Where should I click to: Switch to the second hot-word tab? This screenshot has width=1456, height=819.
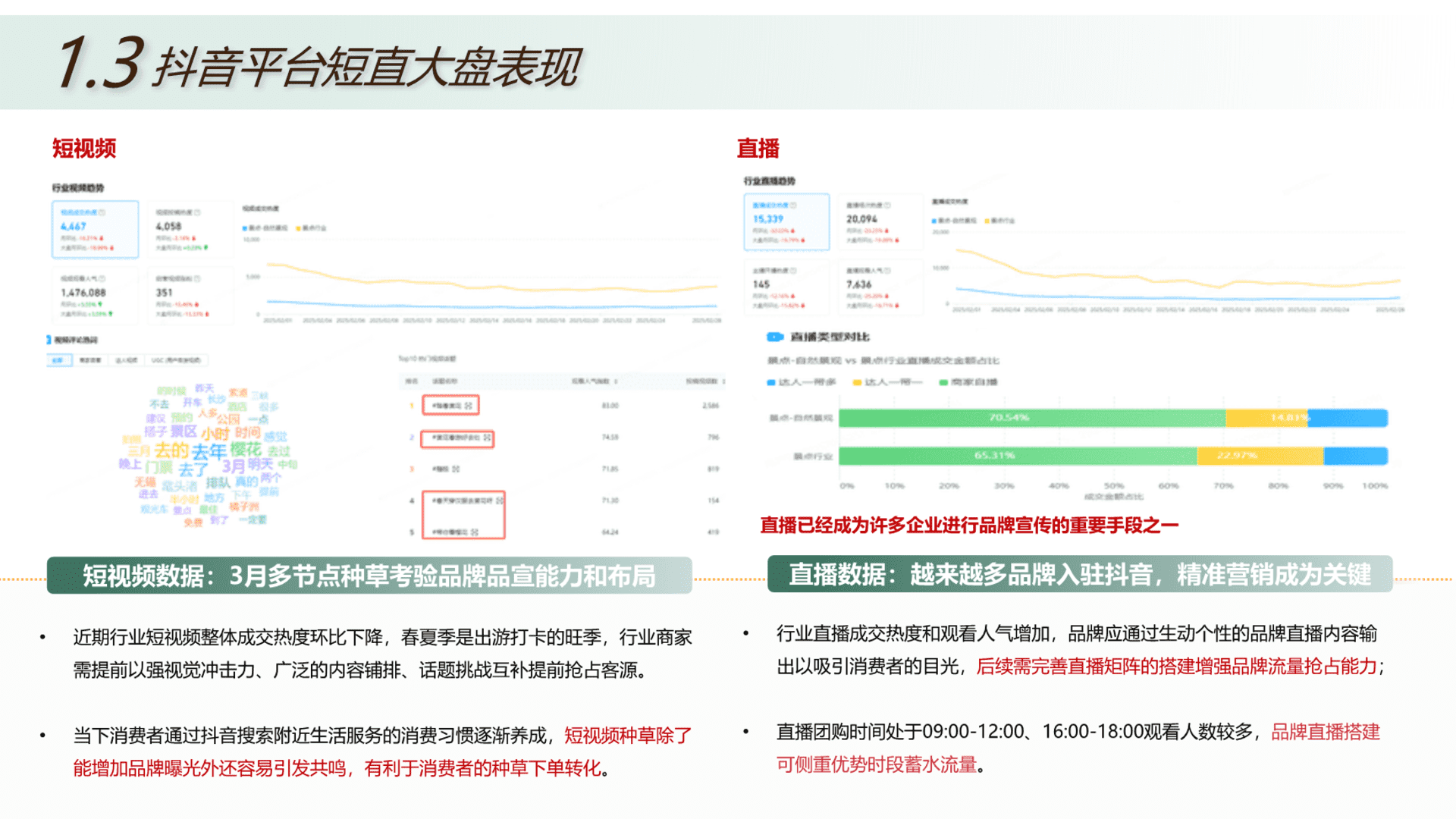90,360
